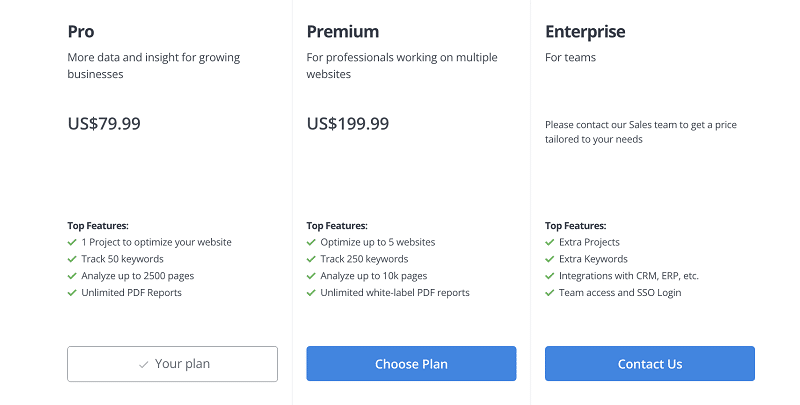The width and height of the screenshot is (800, 405).
Task: Select the Premium plan heading
Action: (x=343, y=32)
